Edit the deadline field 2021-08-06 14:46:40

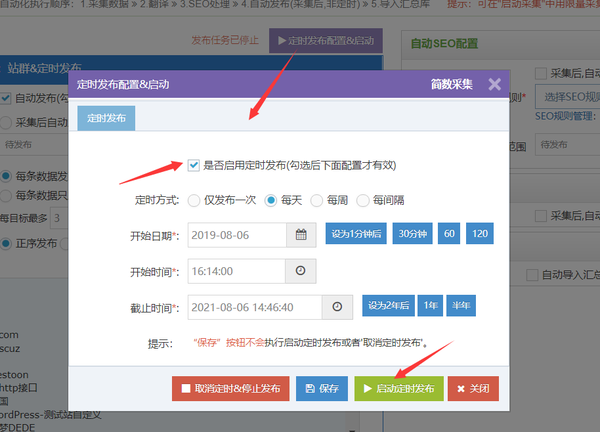click(255, 307)
